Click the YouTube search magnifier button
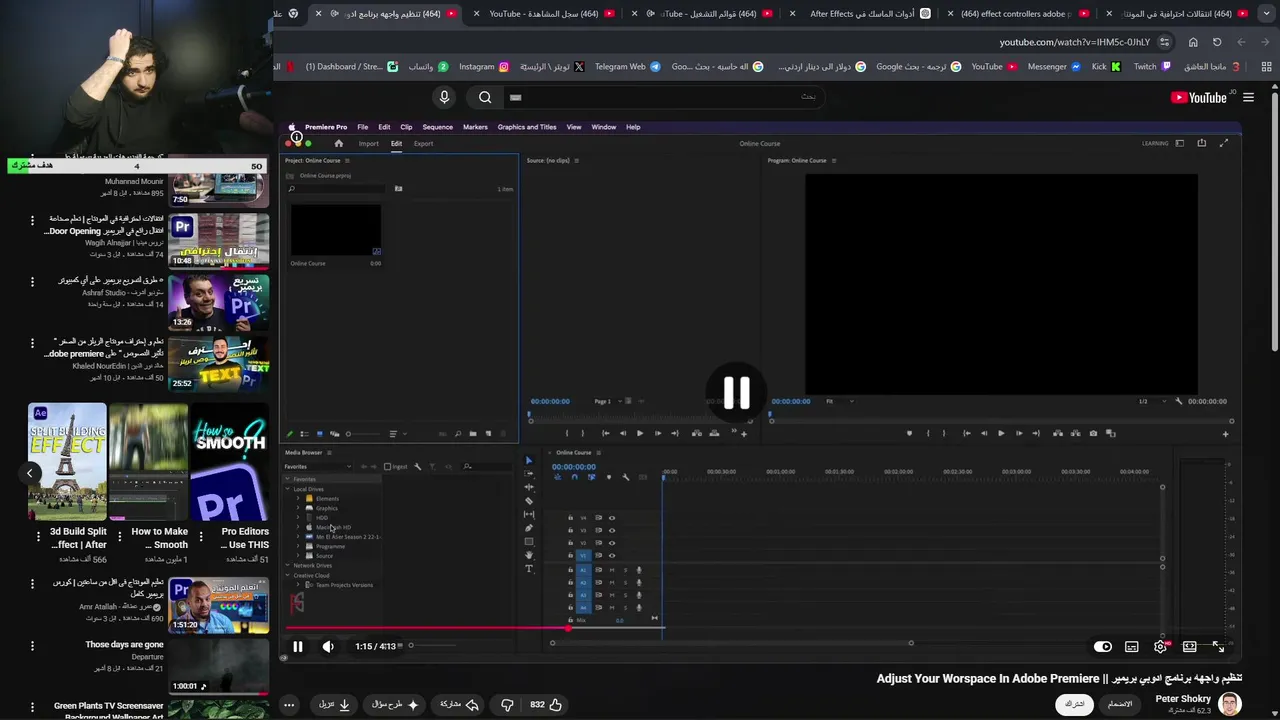 [485, 97]
